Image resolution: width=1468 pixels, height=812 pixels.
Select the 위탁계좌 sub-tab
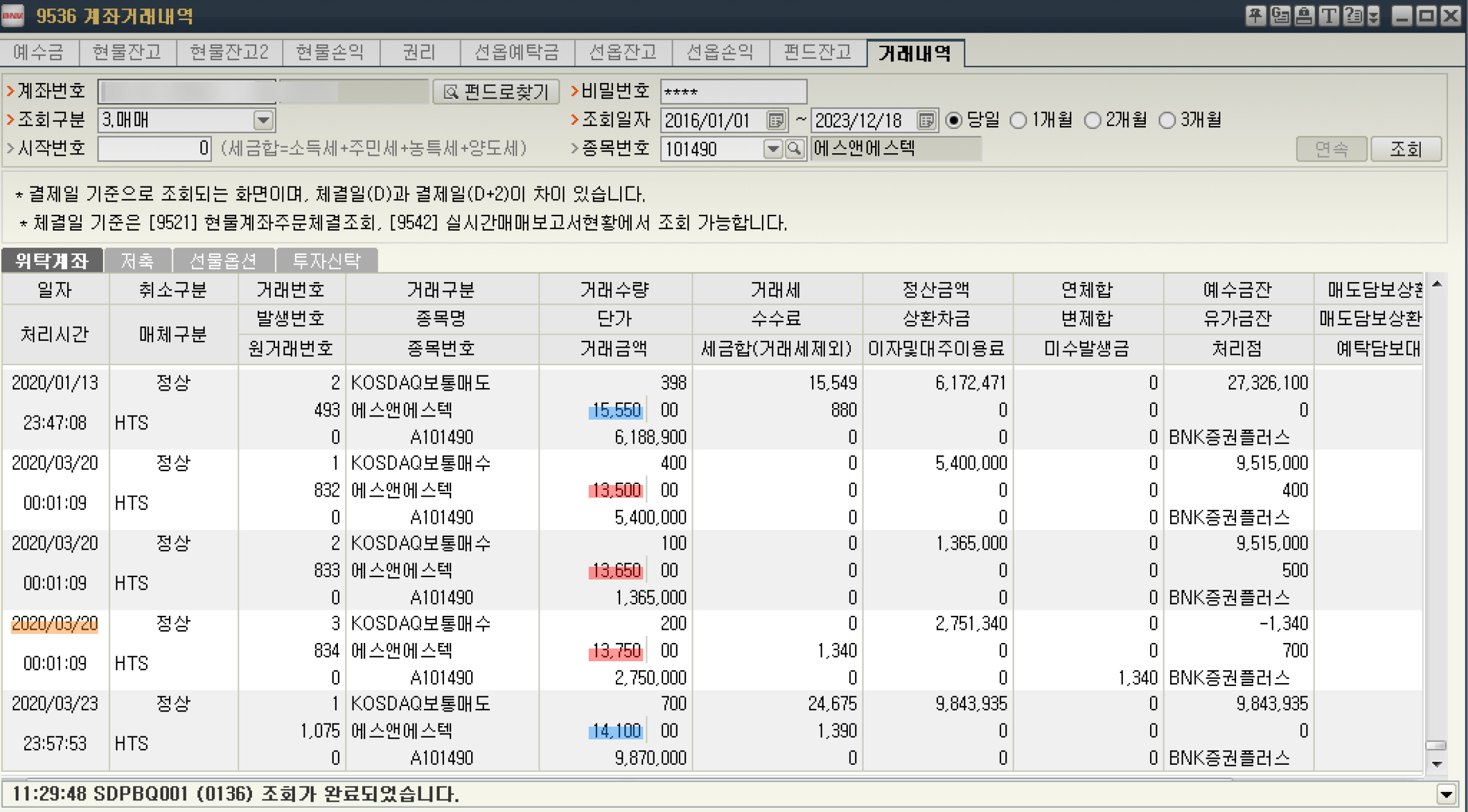(52, 260)
